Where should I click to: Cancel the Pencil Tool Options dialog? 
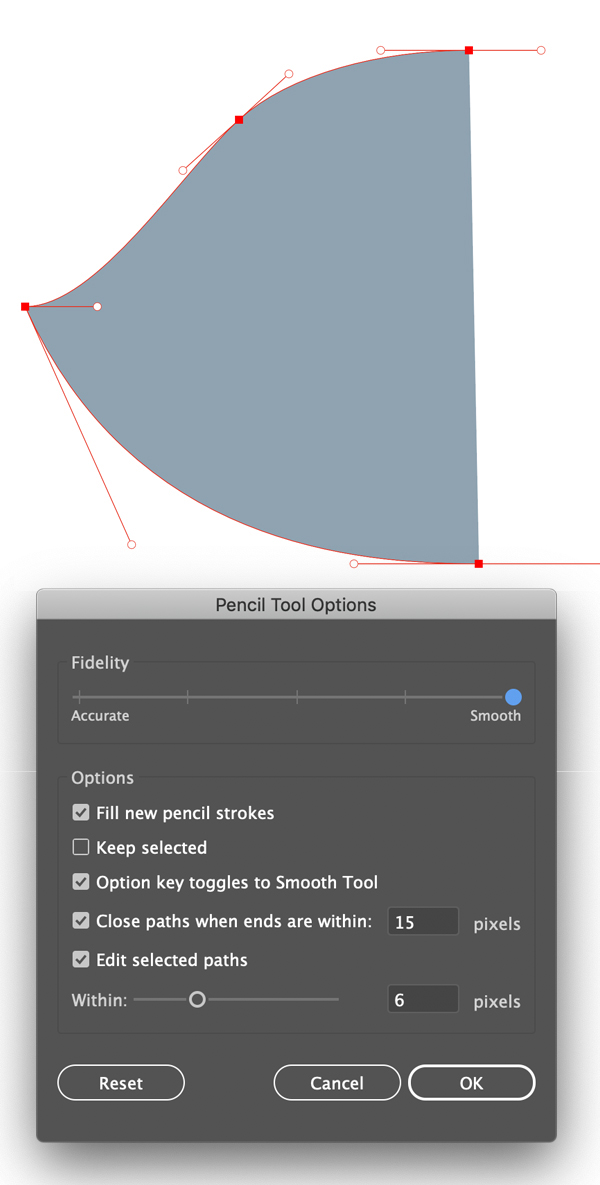(x=337, y=1083)
